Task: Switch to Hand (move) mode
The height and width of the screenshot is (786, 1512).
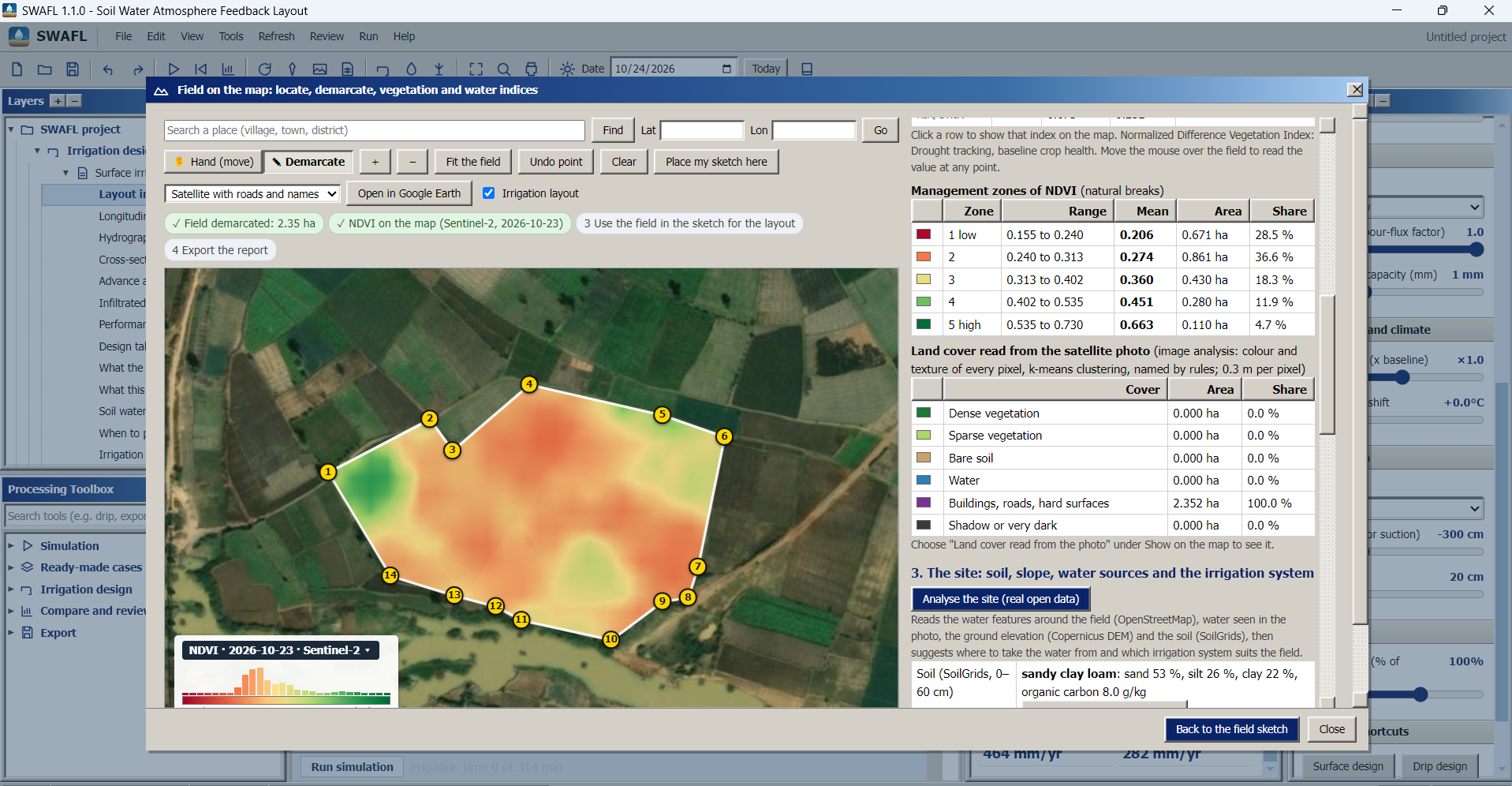Action: (x=214, y=162)
